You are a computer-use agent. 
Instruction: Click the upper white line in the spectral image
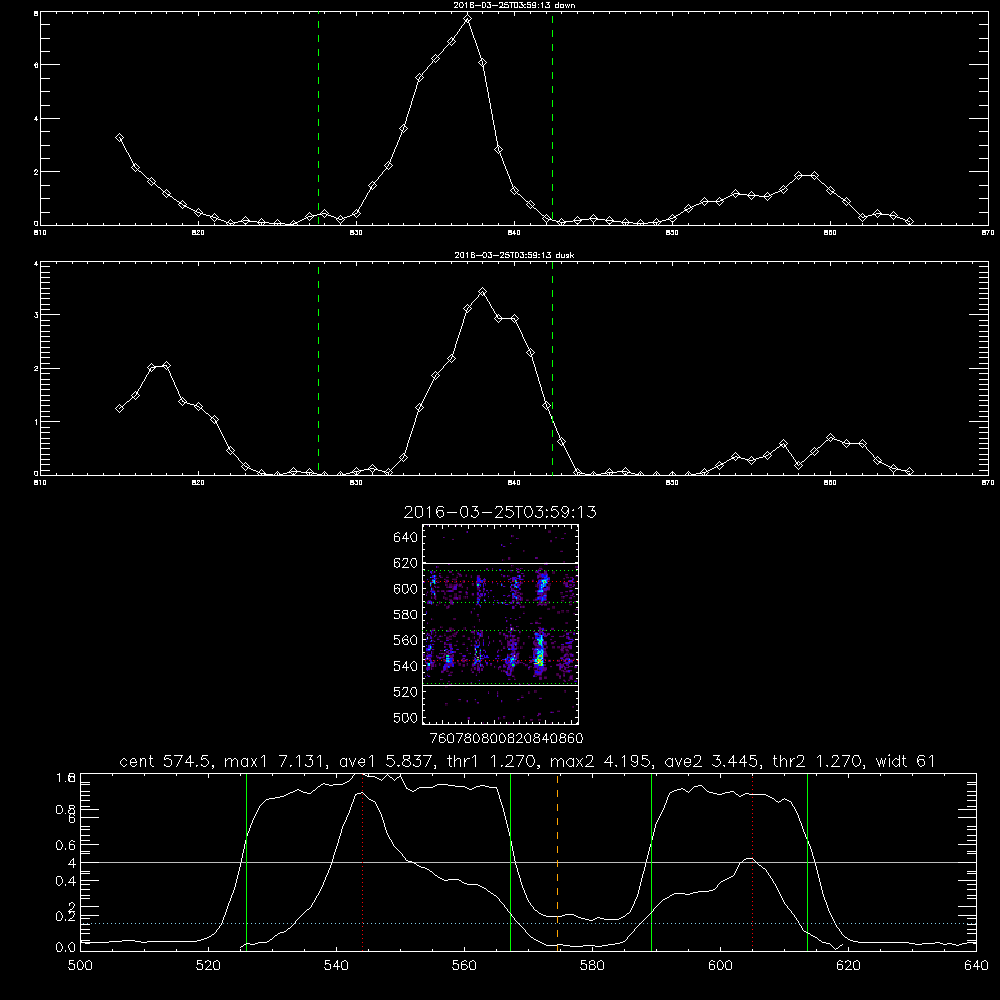click(500, 564)
